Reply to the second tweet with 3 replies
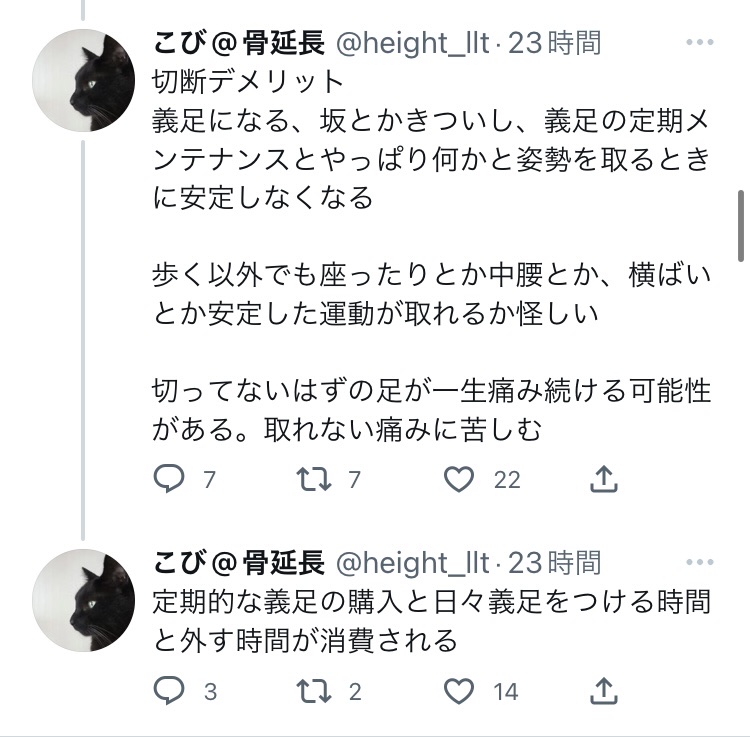The height and width of the screenshot is (737, 750). [x=169, y=691]
